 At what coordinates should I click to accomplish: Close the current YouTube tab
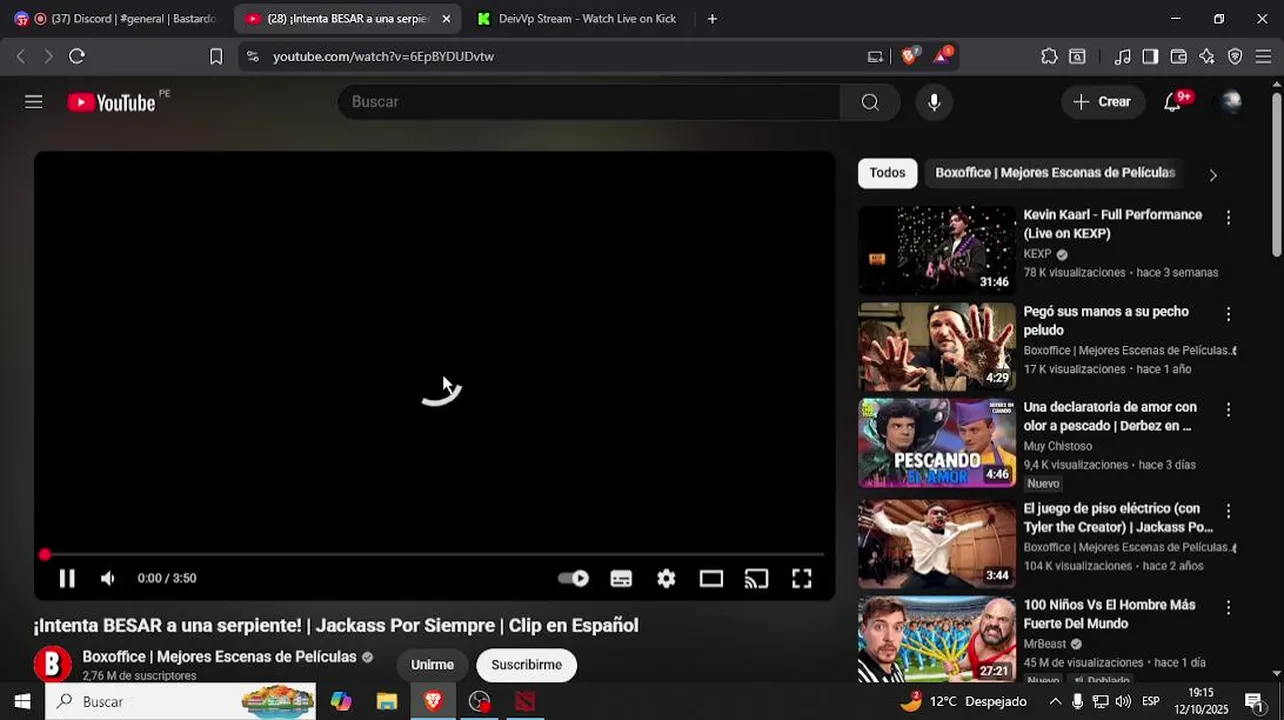[x=446, y=18]
